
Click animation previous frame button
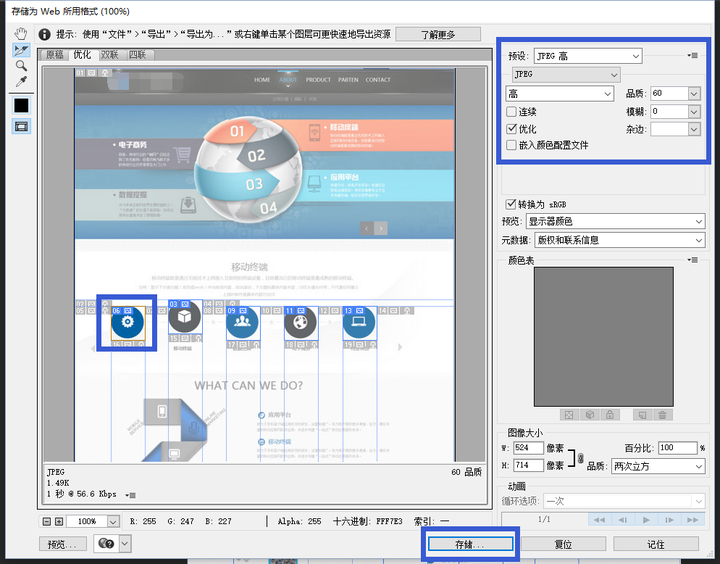623,520
